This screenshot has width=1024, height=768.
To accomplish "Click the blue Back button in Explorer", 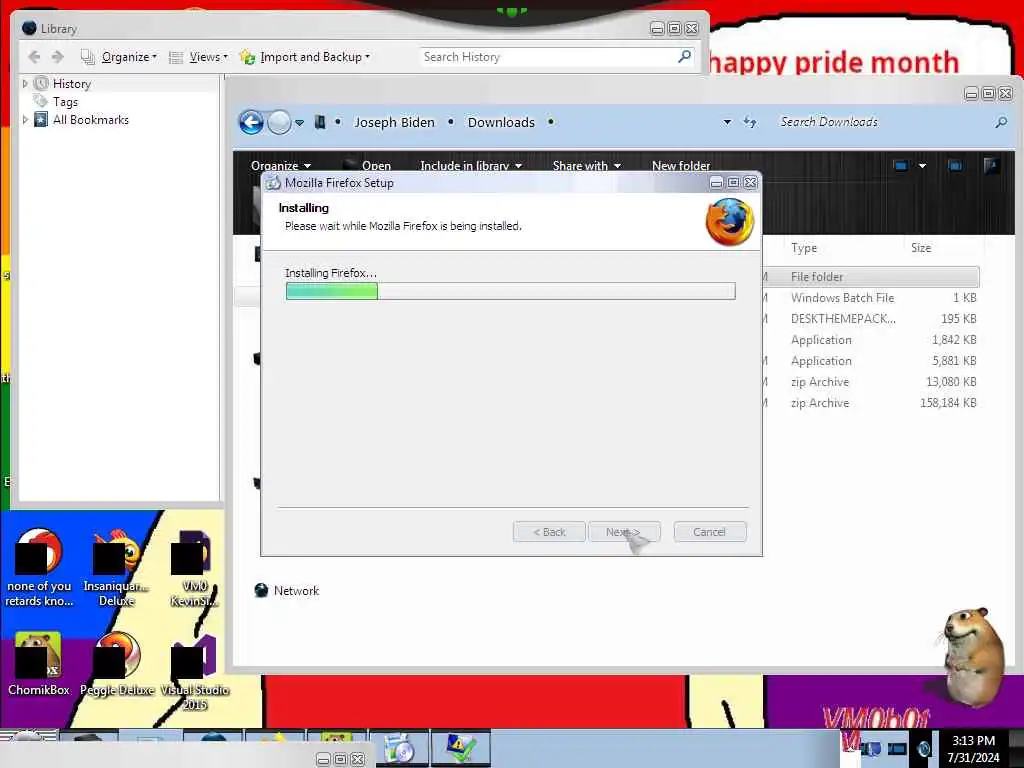I will pyautogui.click(x=251, y=122).
